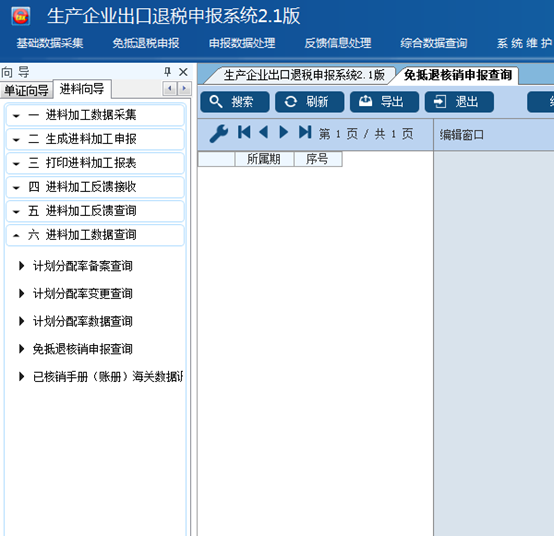
Task: Open the 申报数据处理 menu
Action: [242, 43]
